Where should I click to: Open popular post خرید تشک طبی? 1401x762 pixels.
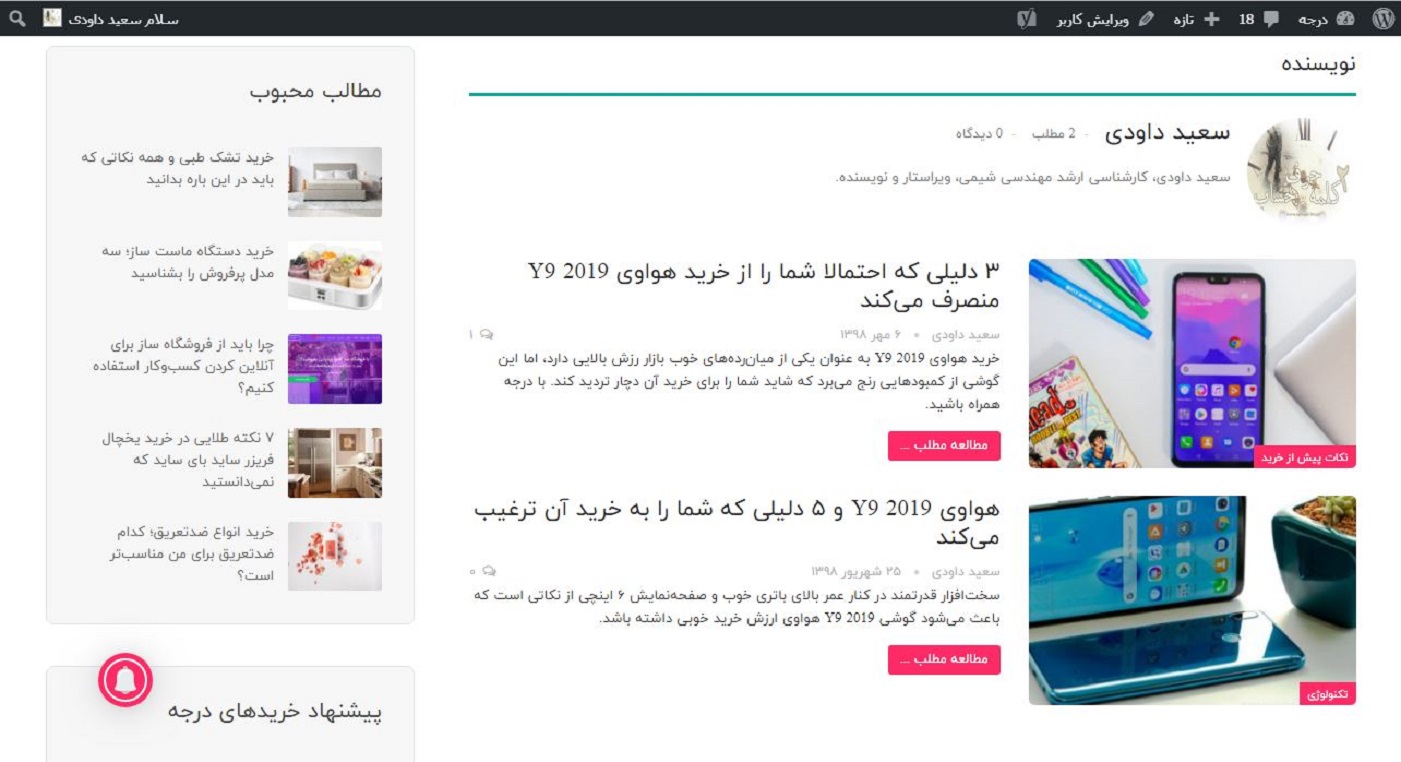(x=177, y=168)
